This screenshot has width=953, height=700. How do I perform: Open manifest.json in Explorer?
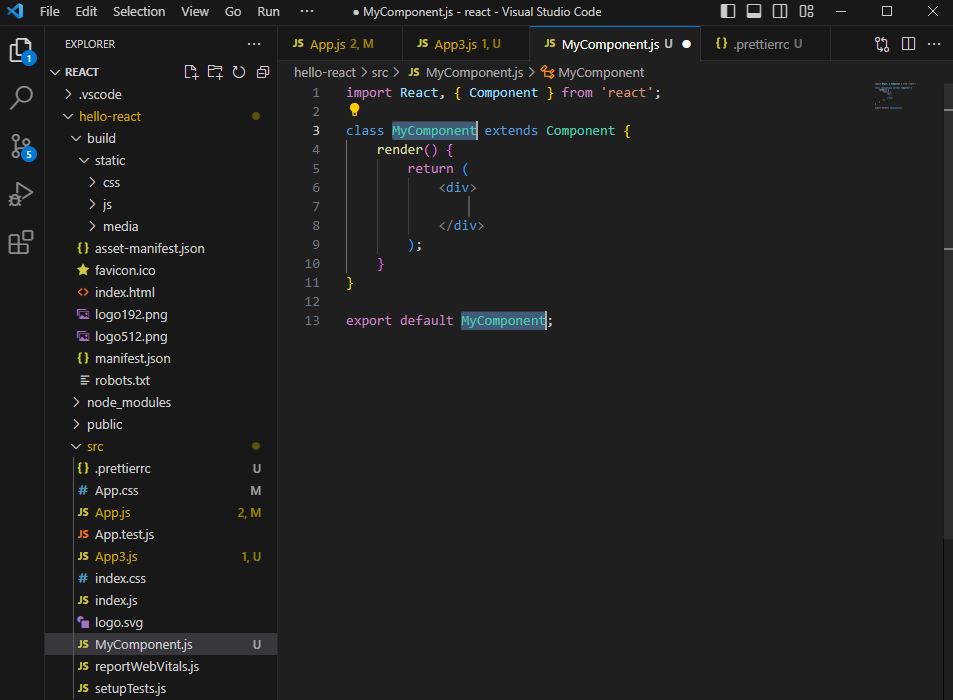pyautogui.click(x=132, y=359)
